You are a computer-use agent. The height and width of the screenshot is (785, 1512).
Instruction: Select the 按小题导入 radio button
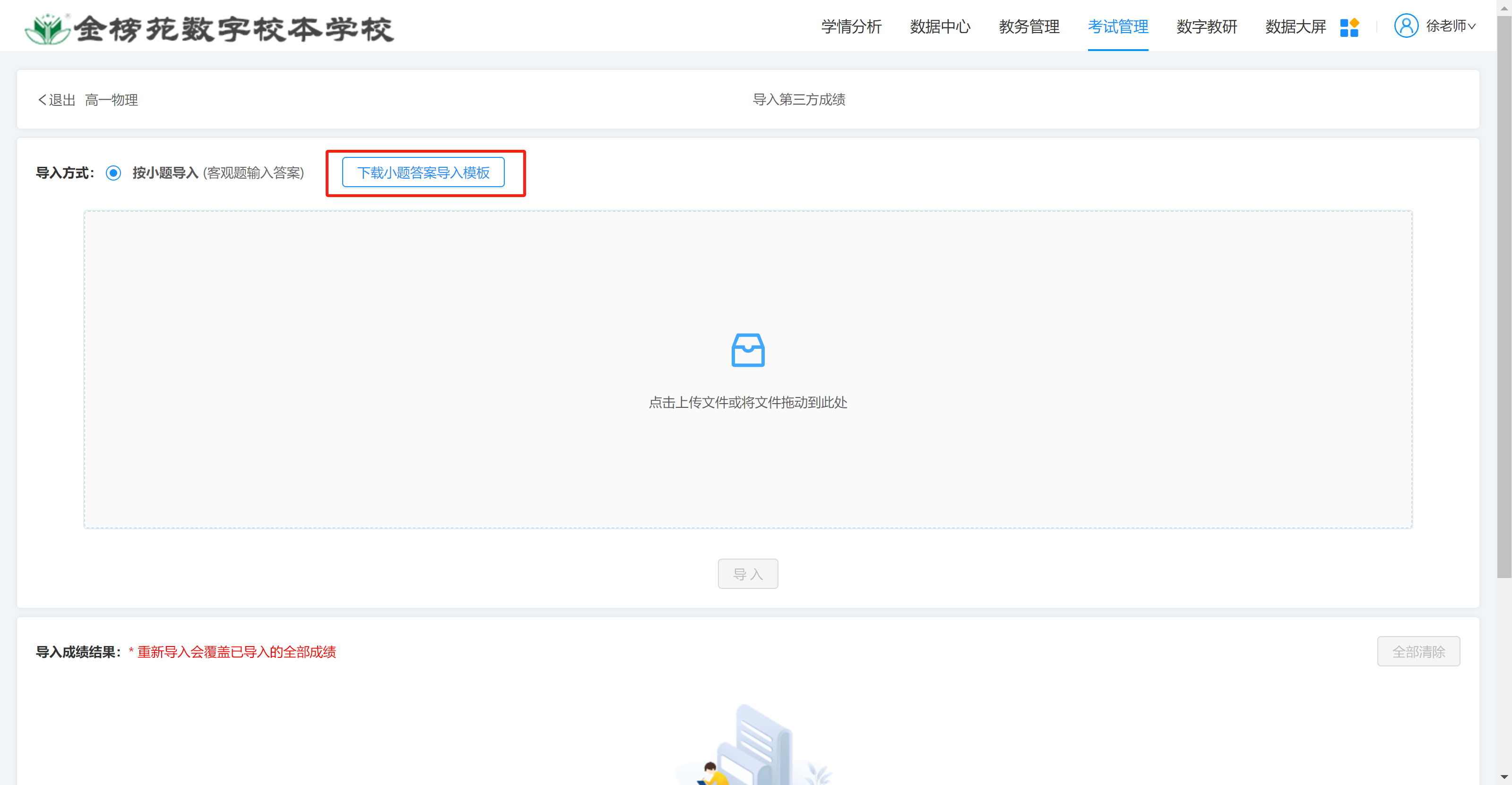tap(113, 173)
